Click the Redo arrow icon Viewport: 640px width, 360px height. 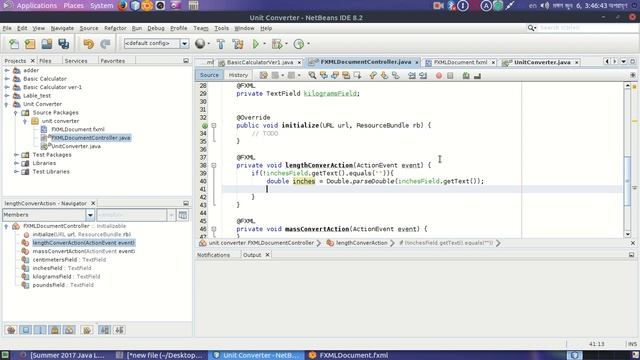click(x=105, y=44)
